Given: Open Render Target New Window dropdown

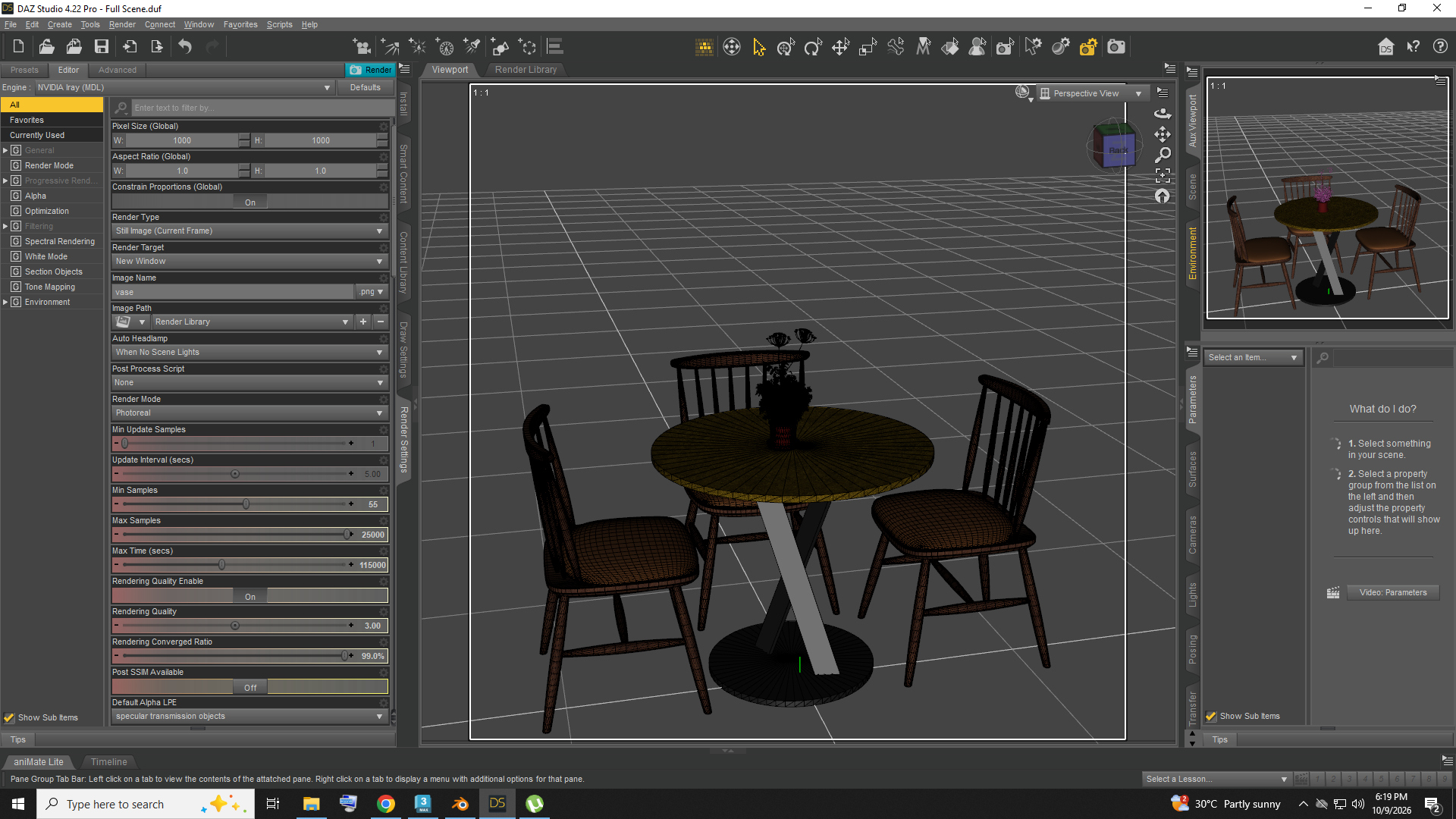Looking at the screenshot, I should [x=249, y=262].
